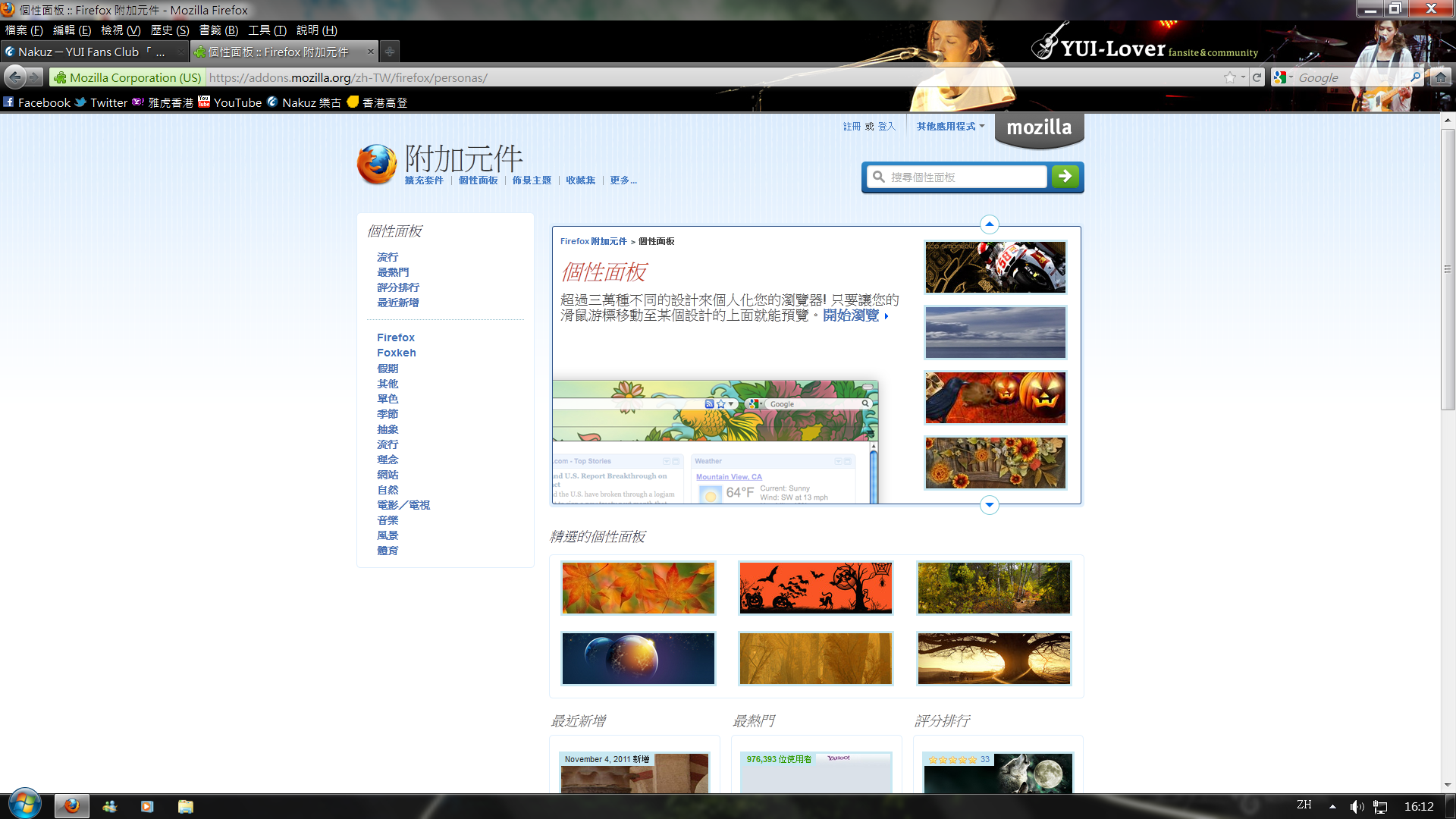Viewport: 1456px width, 819px height.
Task: Click the browser back arrow button
Action: pos(14,77)
